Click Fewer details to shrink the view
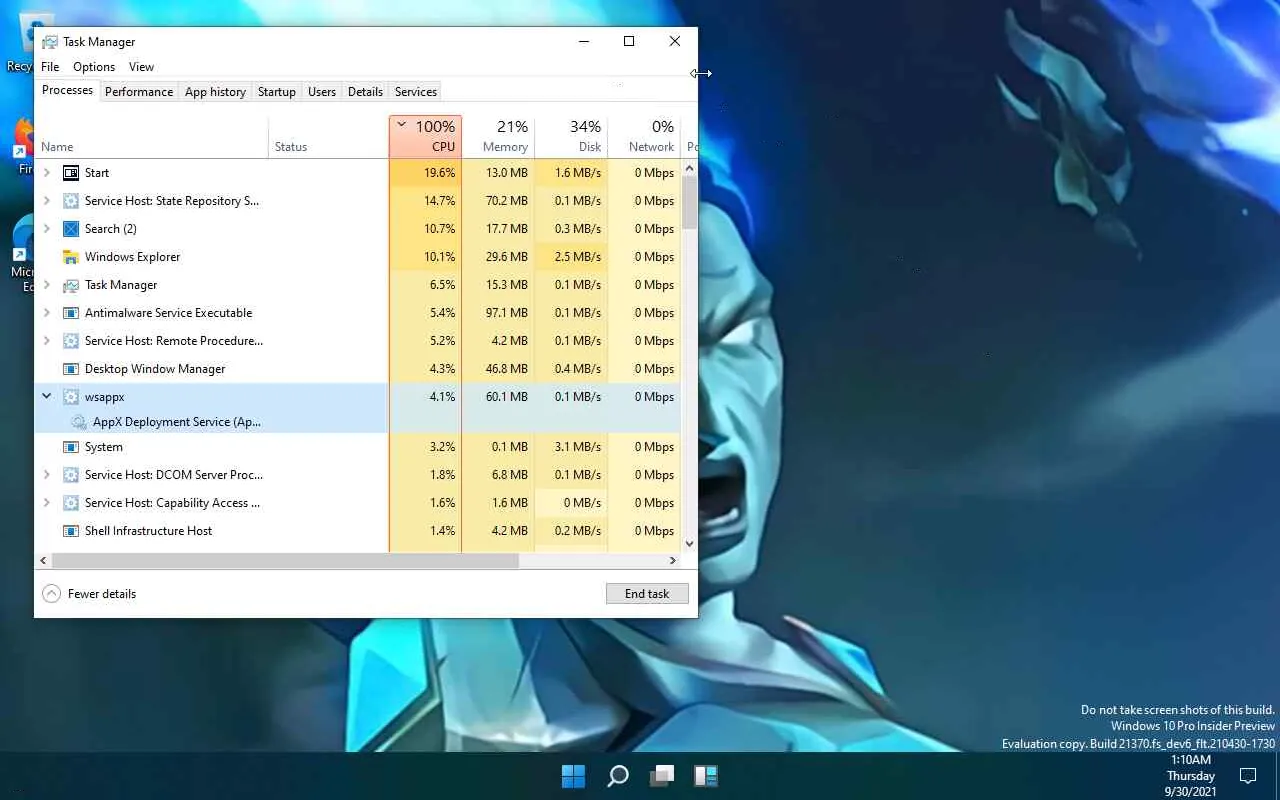The width and height of the screenshot is (1280, 800). click(x=89, y=594)
